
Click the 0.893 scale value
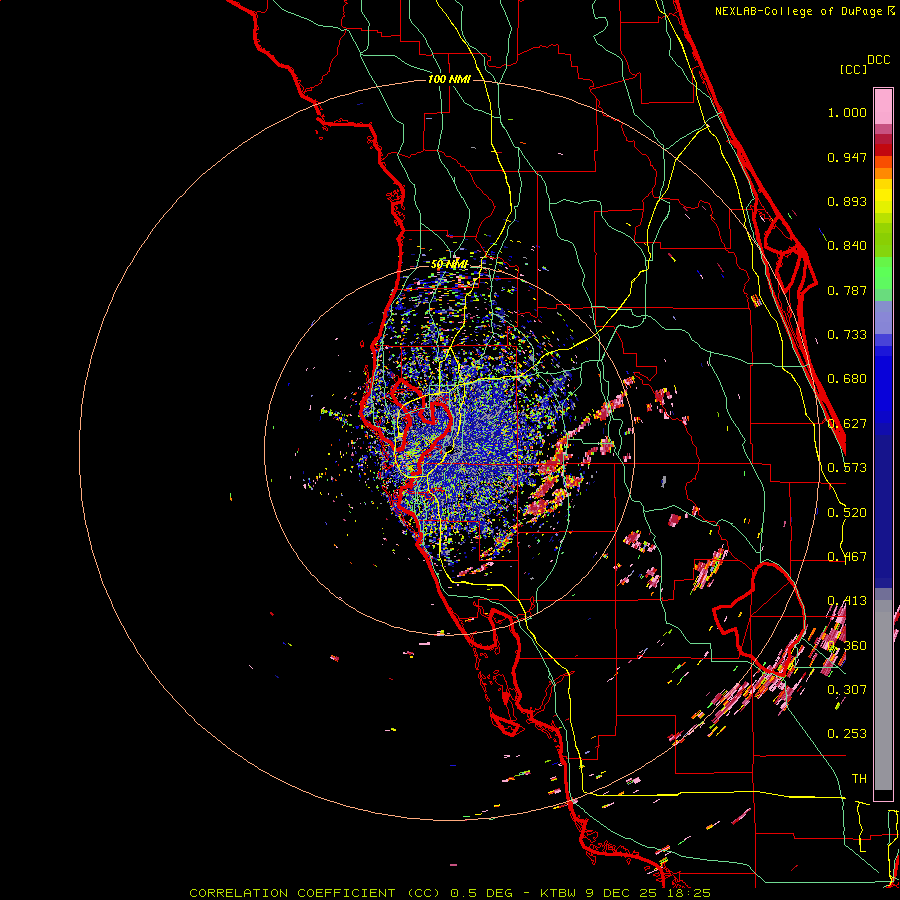point(847,201)
